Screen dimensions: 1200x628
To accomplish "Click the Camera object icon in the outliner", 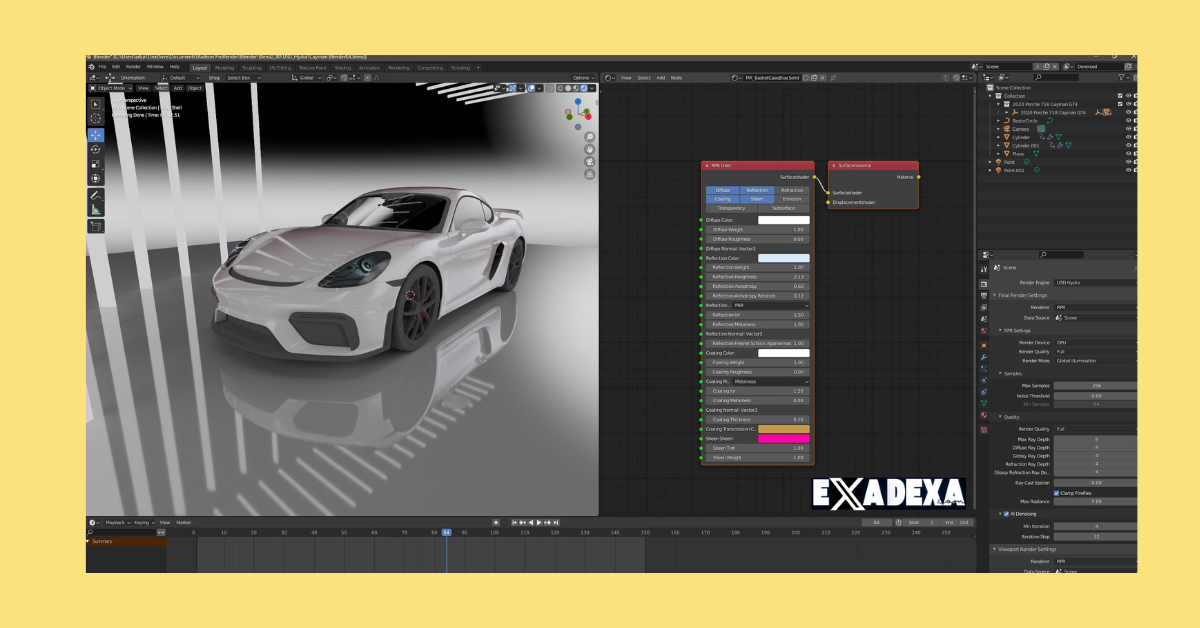I will point(1007,129).
